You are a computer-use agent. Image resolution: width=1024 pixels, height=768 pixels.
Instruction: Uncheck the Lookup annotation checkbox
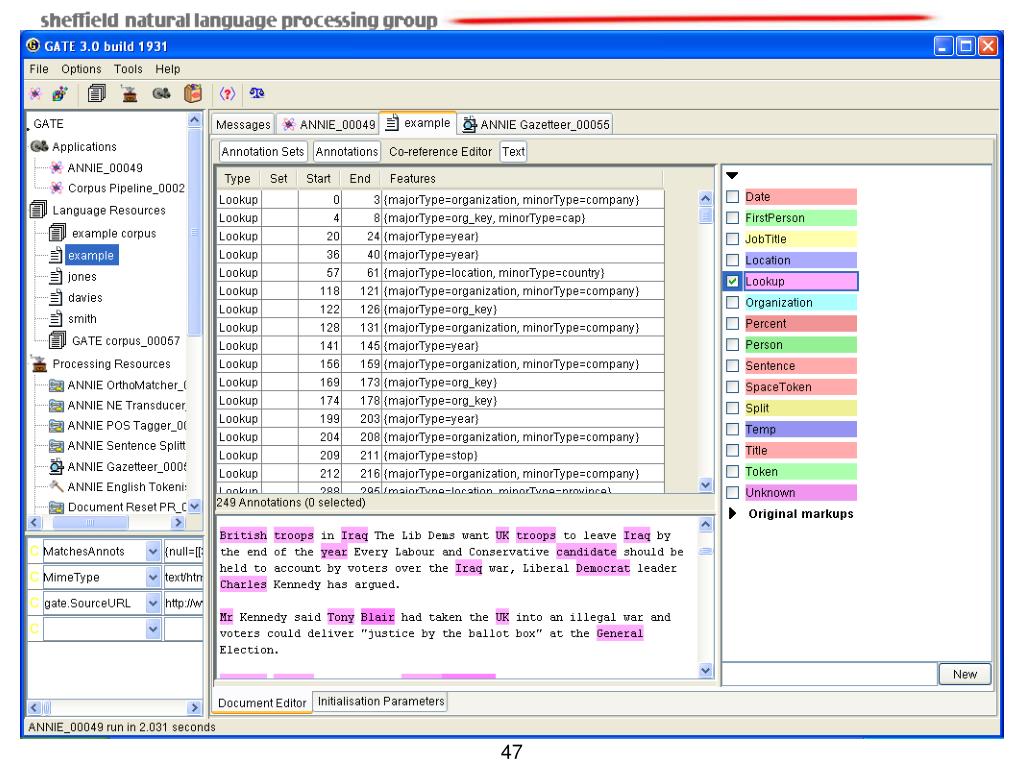point(733,281)
